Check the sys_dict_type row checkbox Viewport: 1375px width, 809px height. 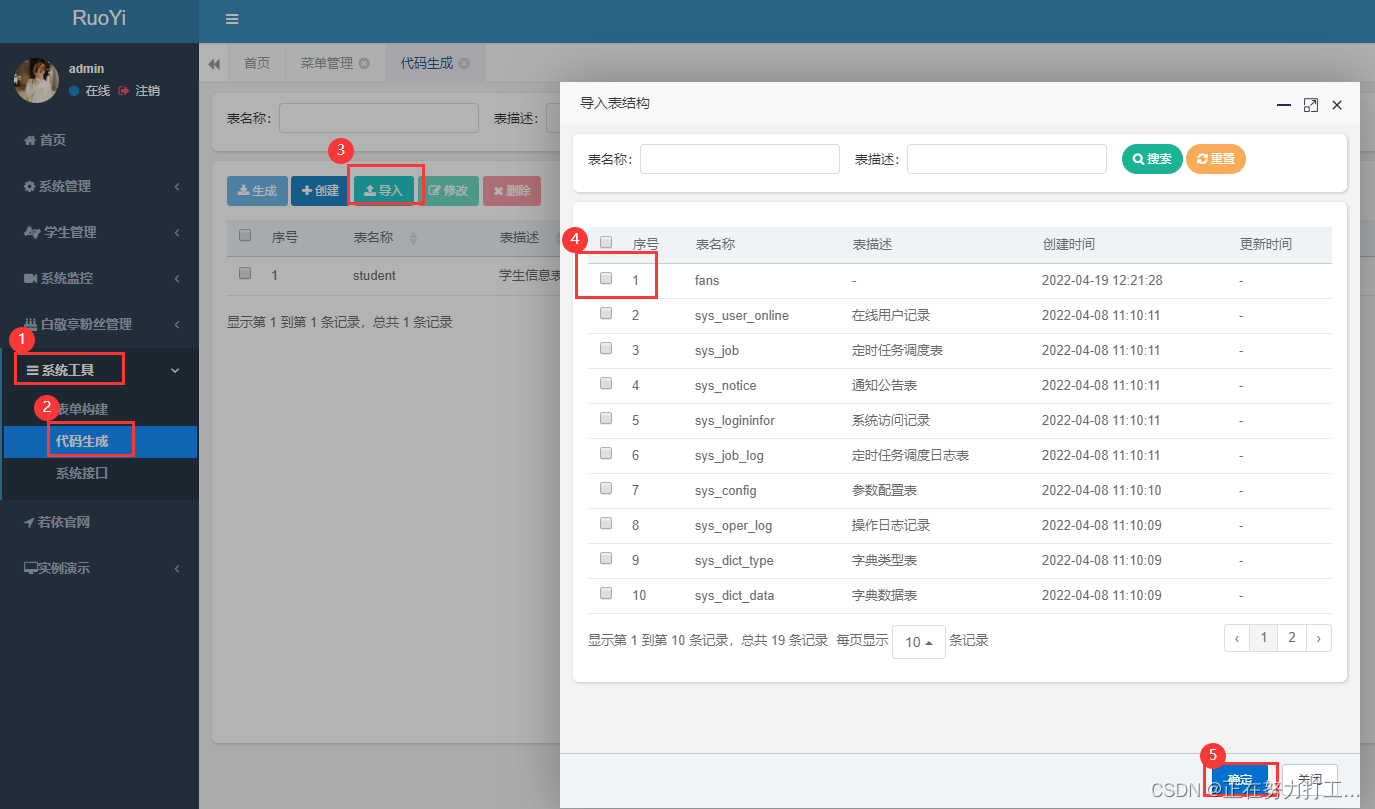coord(606,559)
